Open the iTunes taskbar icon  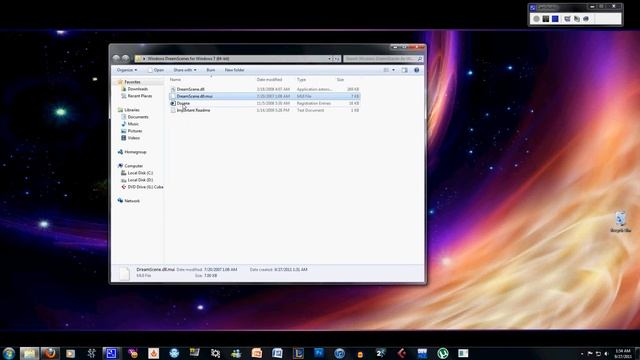[x=340, y=353]
